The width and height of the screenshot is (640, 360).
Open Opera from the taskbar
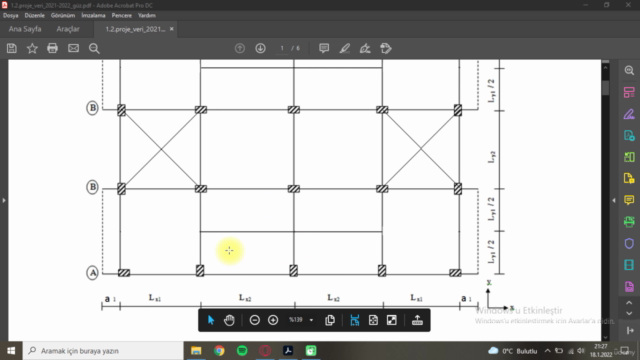pos(265,351)
